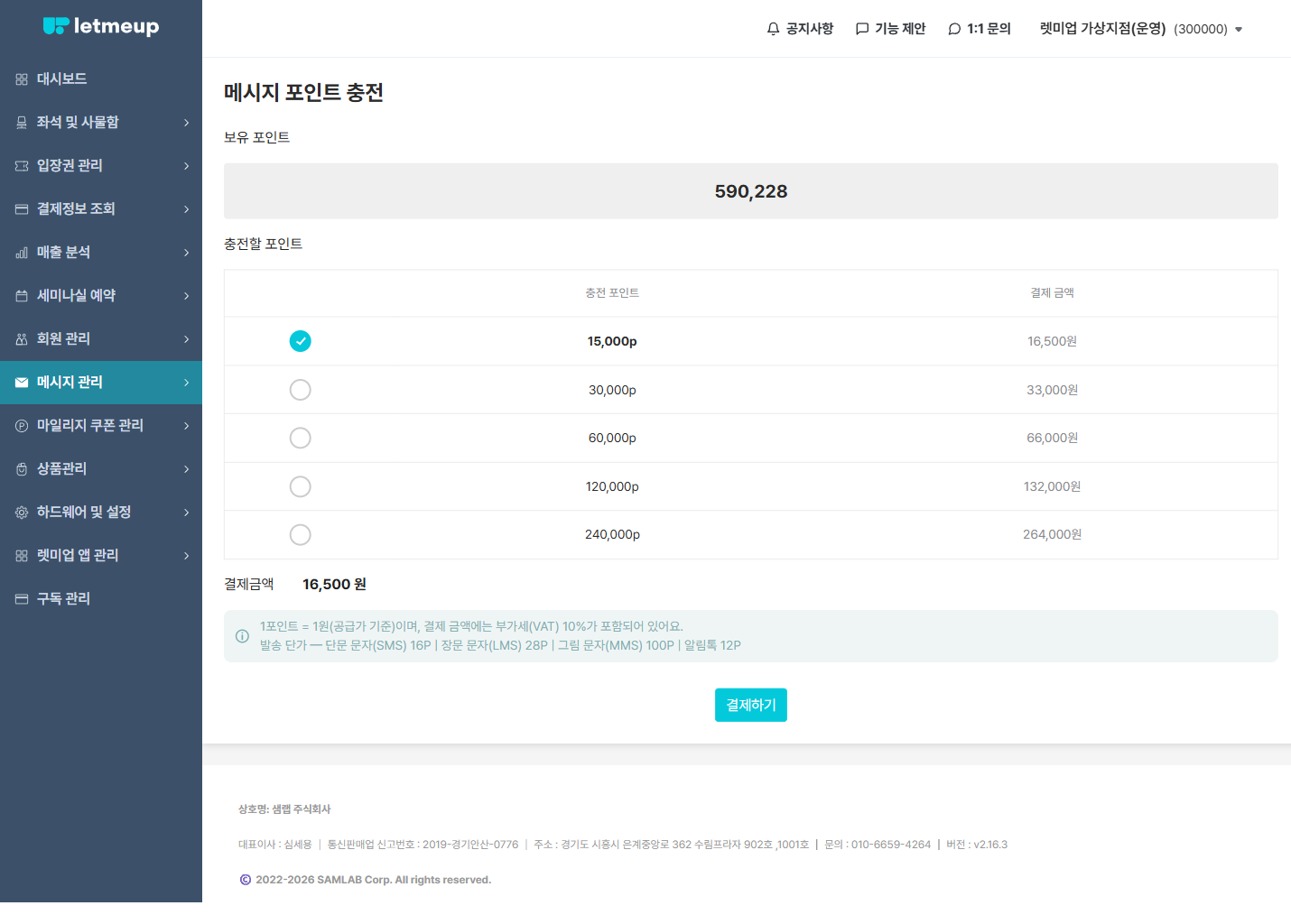Open the 구독 관리 menu item
Screen dimensions: 1291x924
tap(101, 599)
